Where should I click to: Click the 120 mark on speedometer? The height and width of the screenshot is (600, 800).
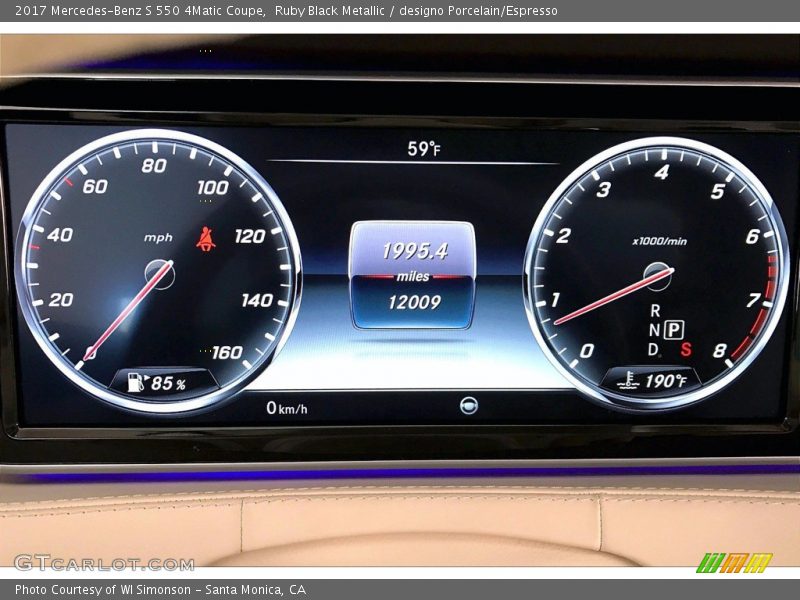coord(250,236)
